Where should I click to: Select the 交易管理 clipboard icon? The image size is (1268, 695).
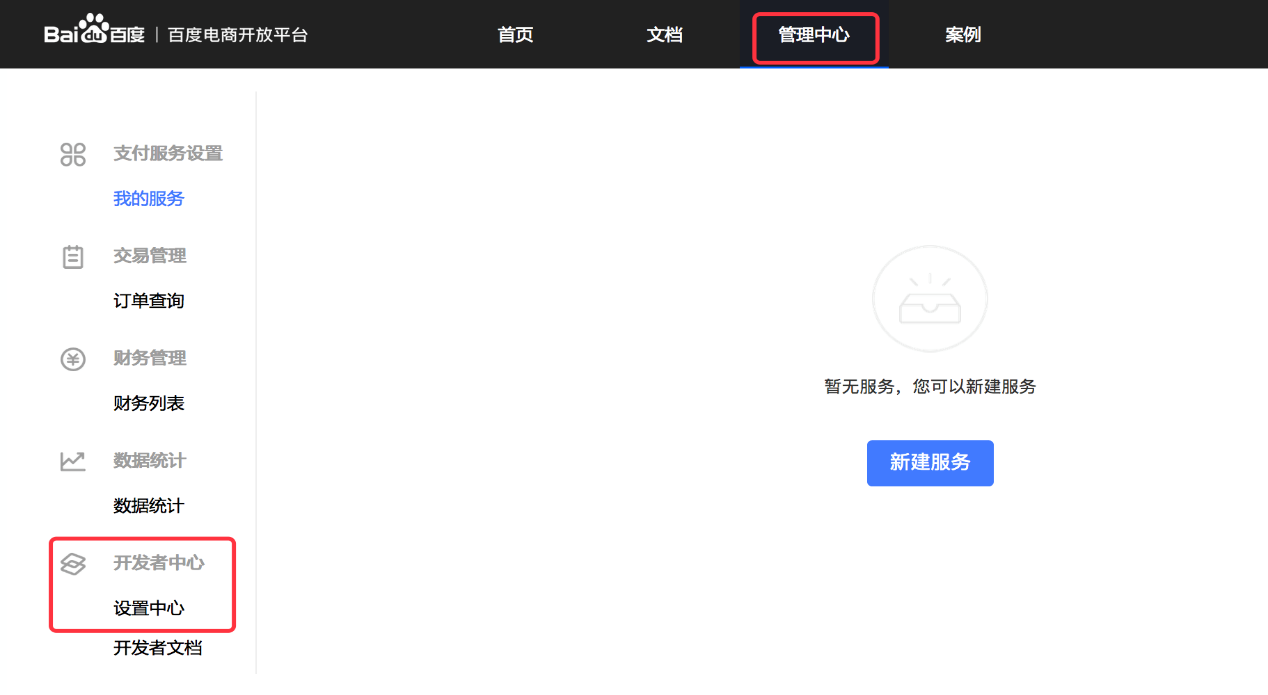click(72, 256)
